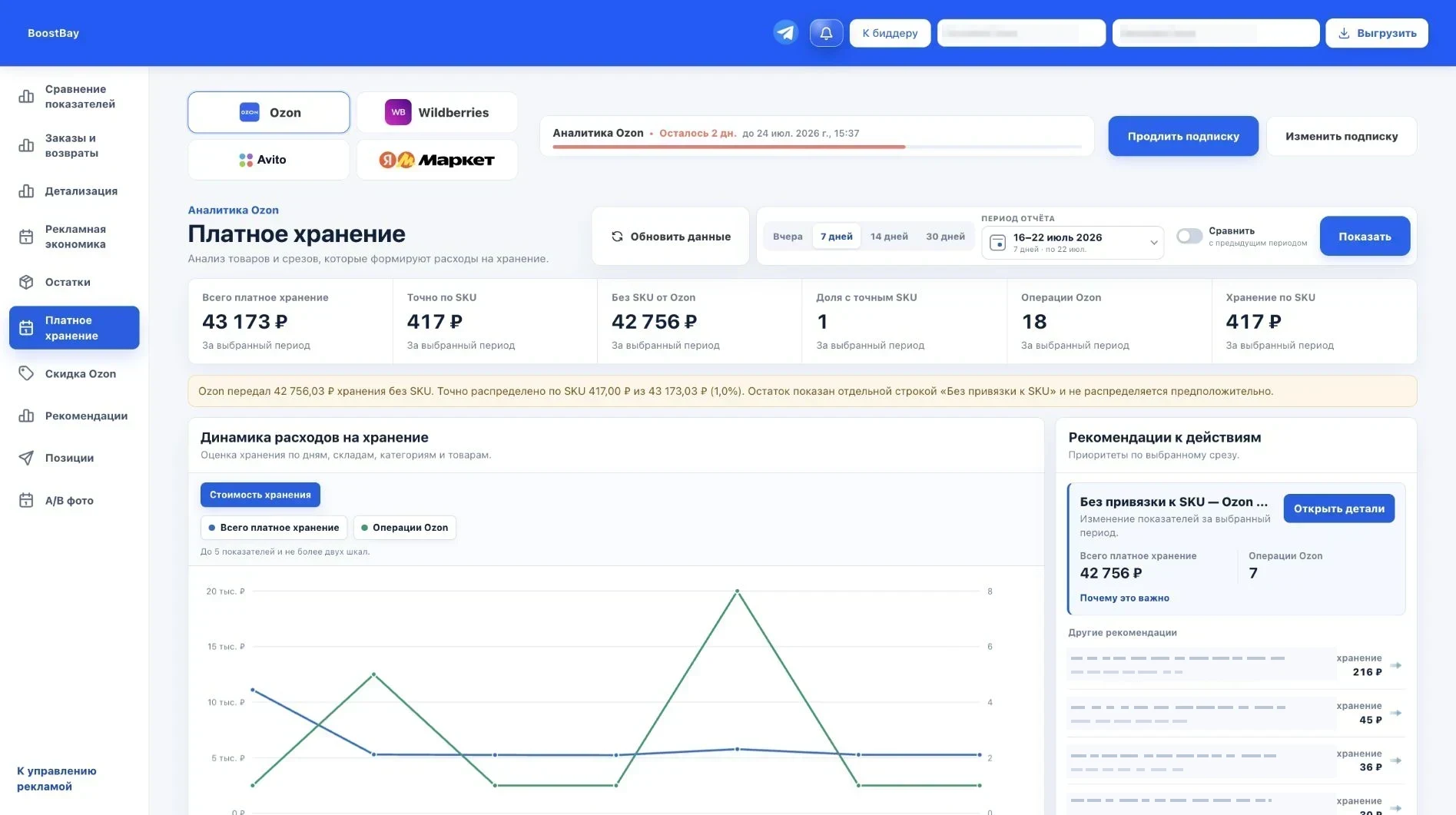
Task: Click the arrow next to хранение 36 ₽
Action: tap(1396, 760)
